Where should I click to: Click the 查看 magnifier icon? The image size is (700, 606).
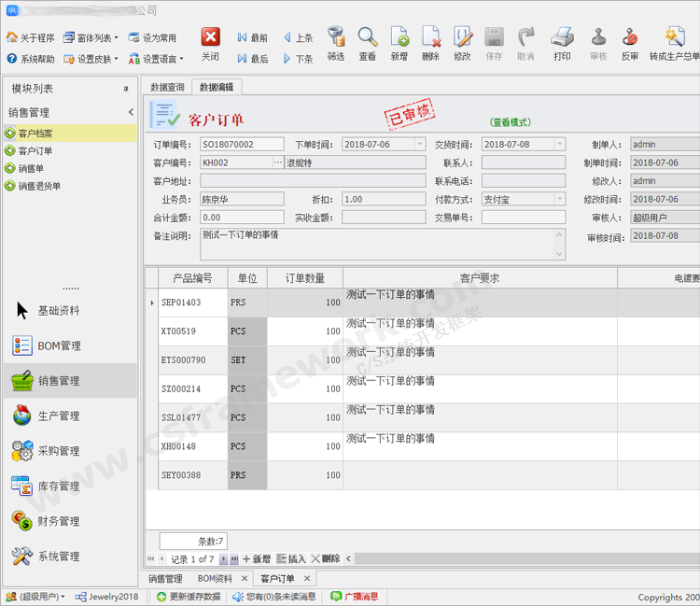tap(368, 38)
